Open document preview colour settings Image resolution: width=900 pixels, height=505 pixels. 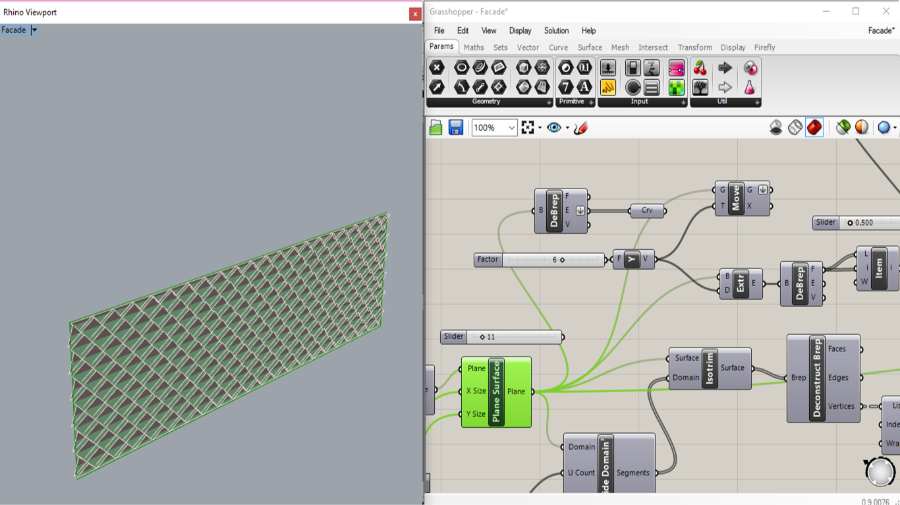point(862,127)
